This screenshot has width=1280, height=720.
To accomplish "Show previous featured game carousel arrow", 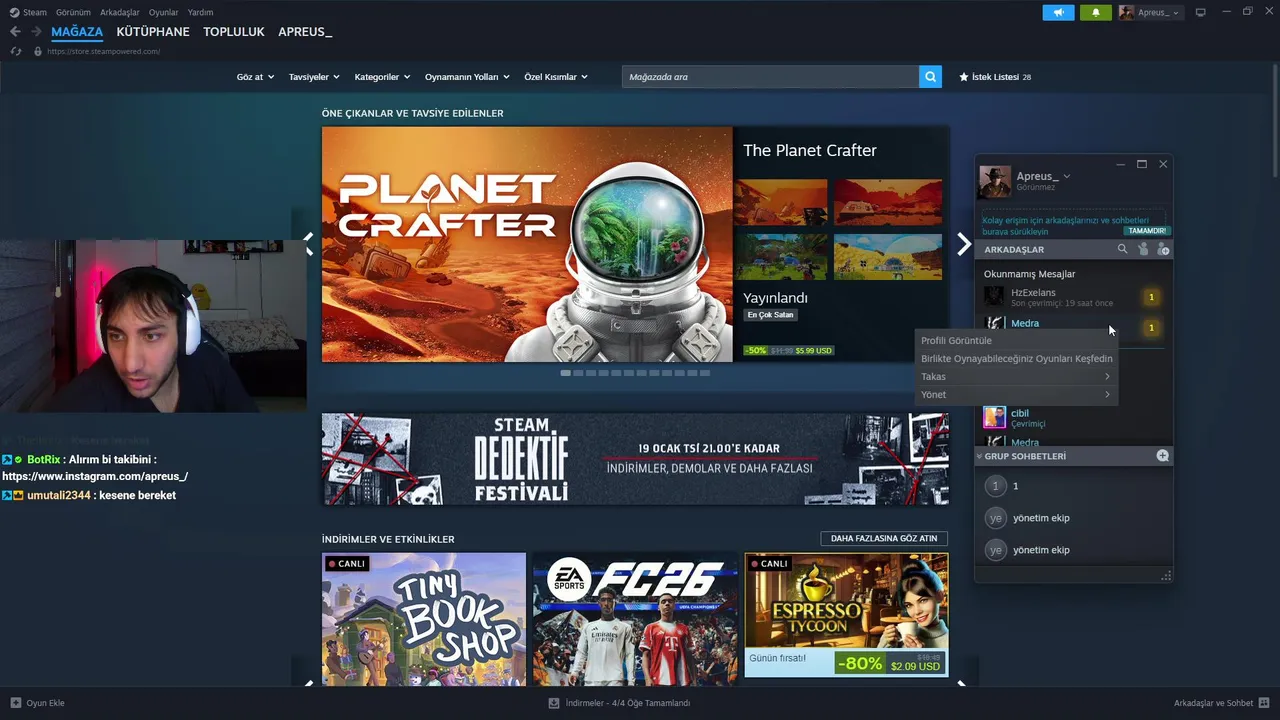I will 308,244.
